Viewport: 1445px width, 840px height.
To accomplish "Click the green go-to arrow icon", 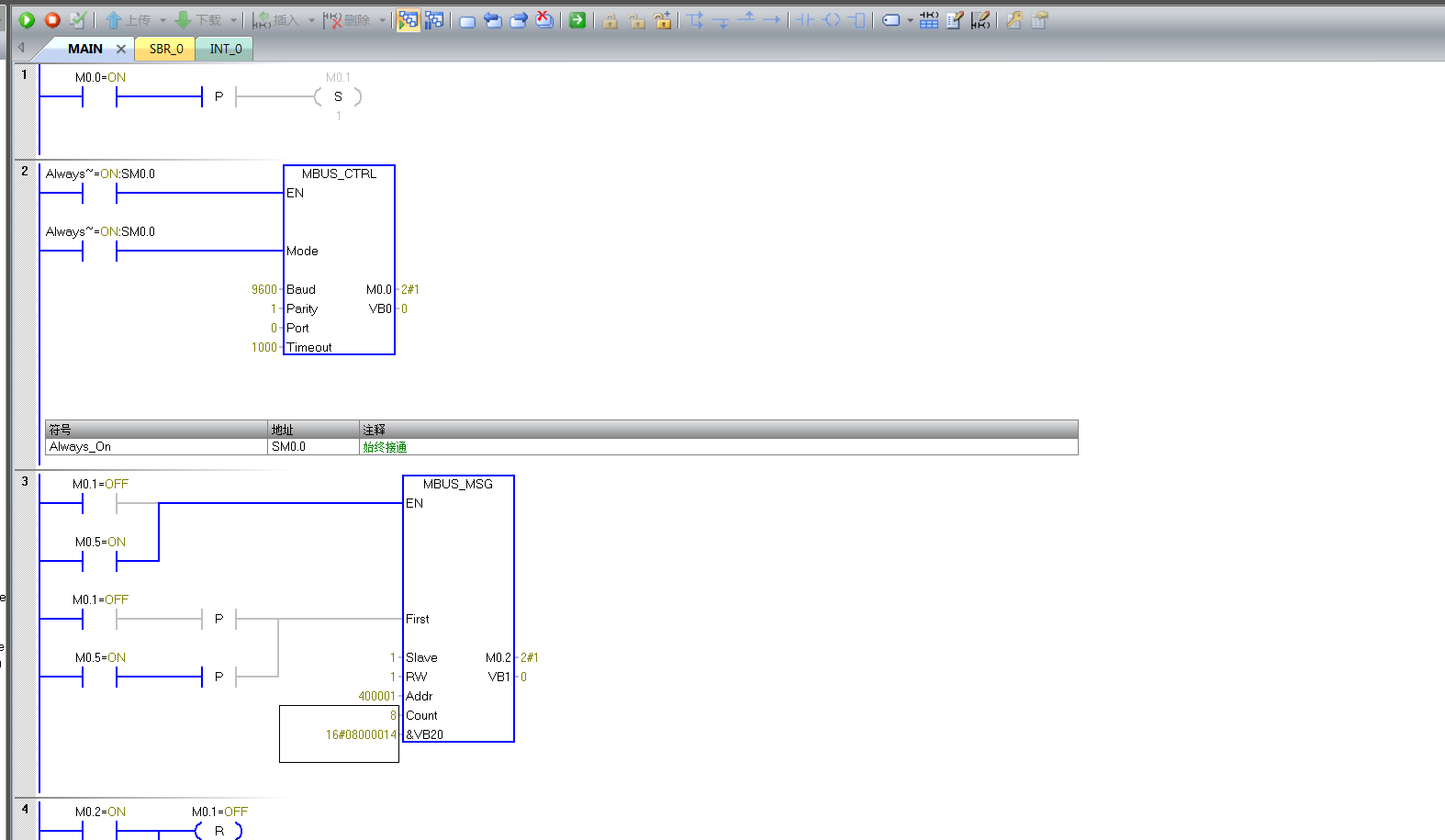I will 577,19.
